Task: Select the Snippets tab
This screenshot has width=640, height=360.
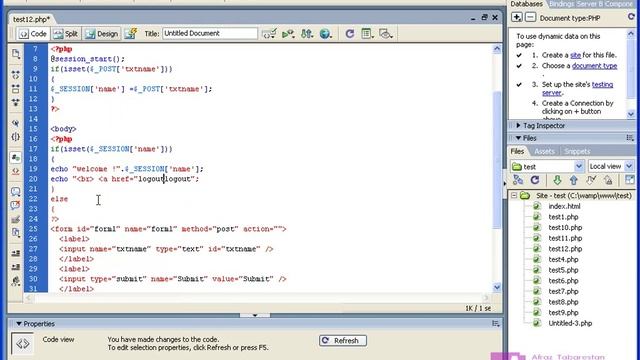Action: point(577,151)
